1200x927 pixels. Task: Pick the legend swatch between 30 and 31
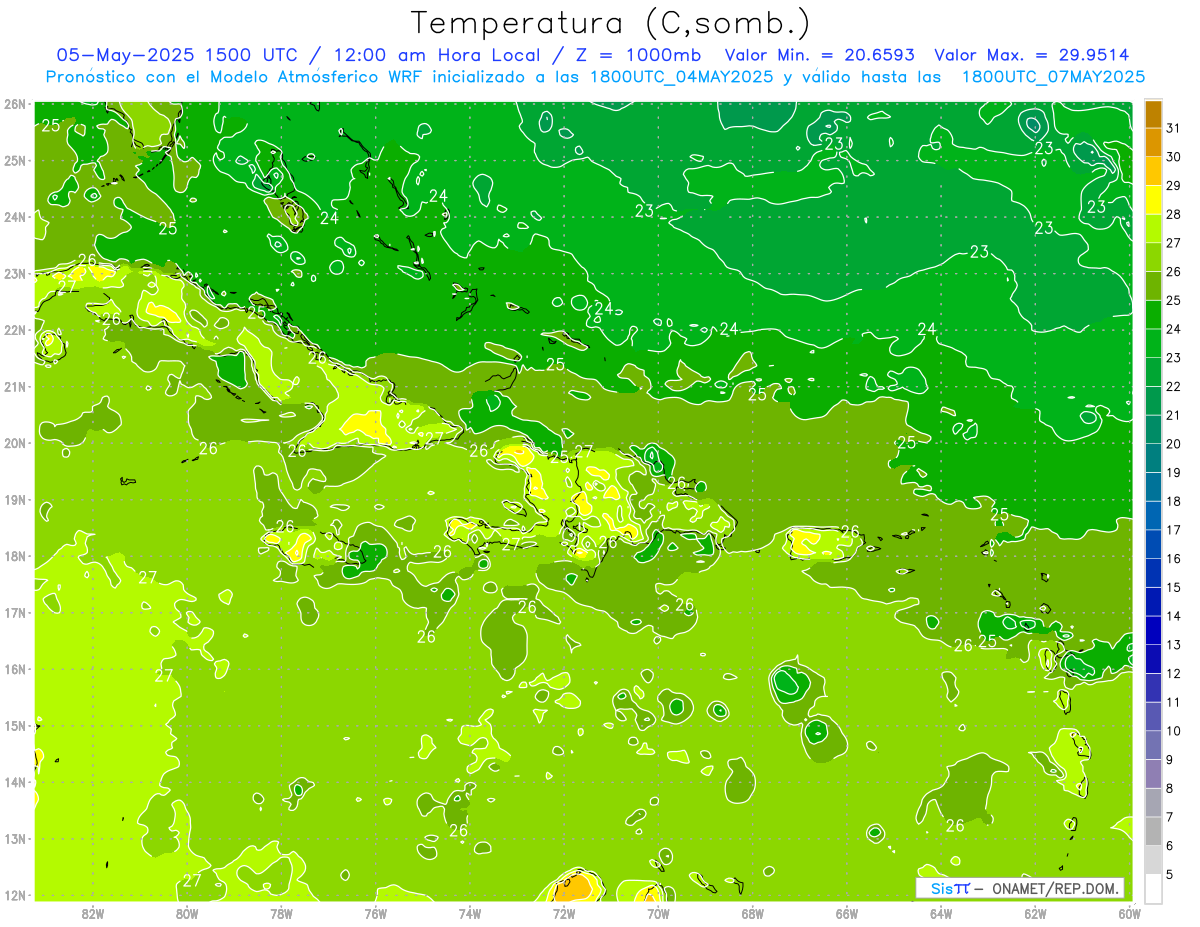[1153, 143]
